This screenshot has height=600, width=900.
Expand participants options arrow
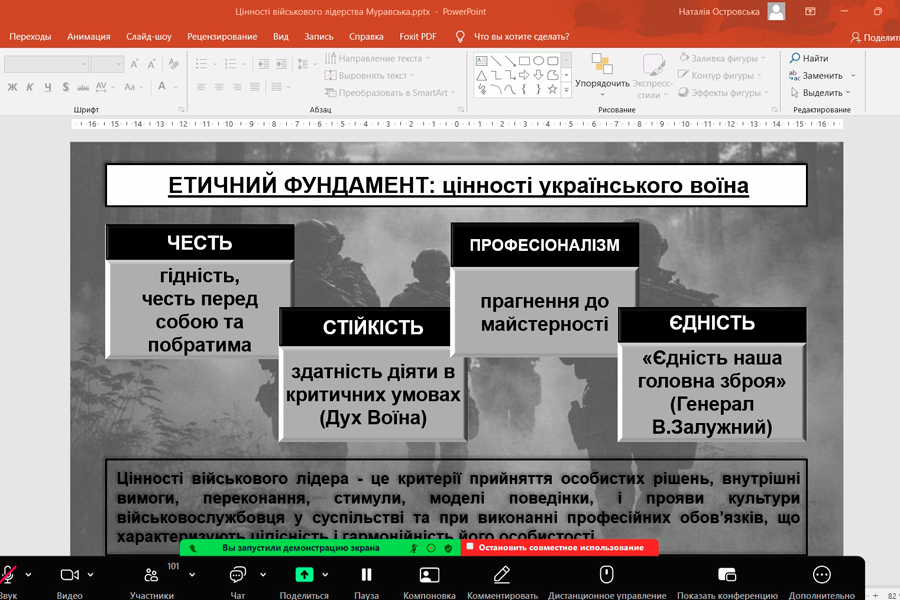pos(192,574)
